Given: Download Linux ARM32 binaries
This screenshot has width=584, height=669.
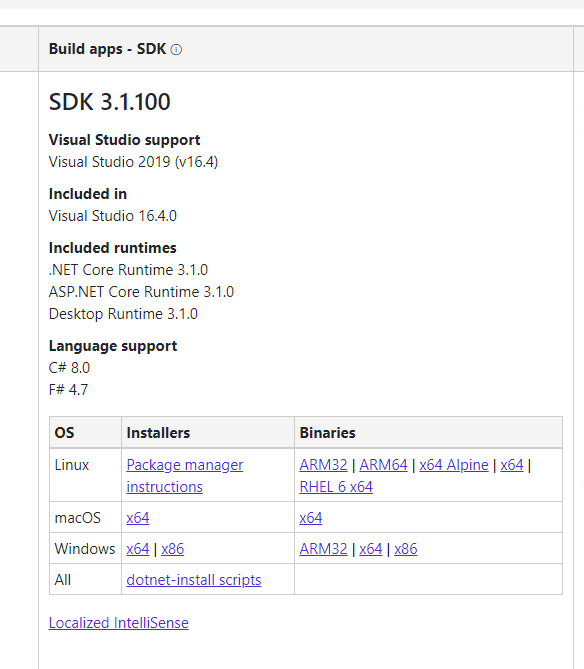Looking at the screenshot, I should click(323, 465).
